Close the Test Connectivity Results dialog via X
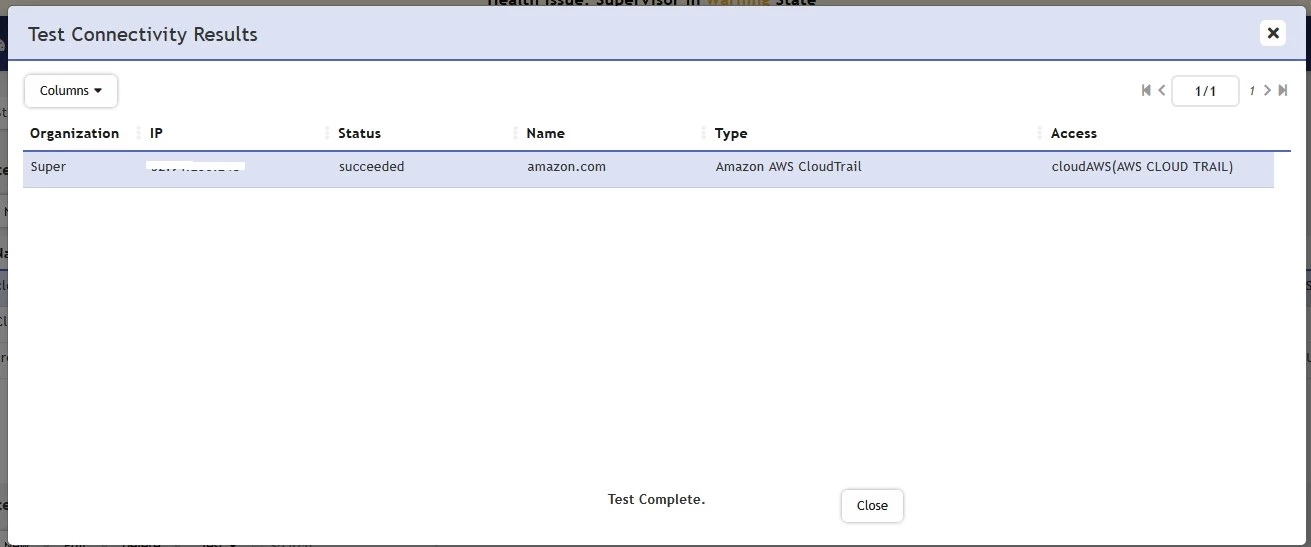1311x547 pixels. tap(1272, 33)
